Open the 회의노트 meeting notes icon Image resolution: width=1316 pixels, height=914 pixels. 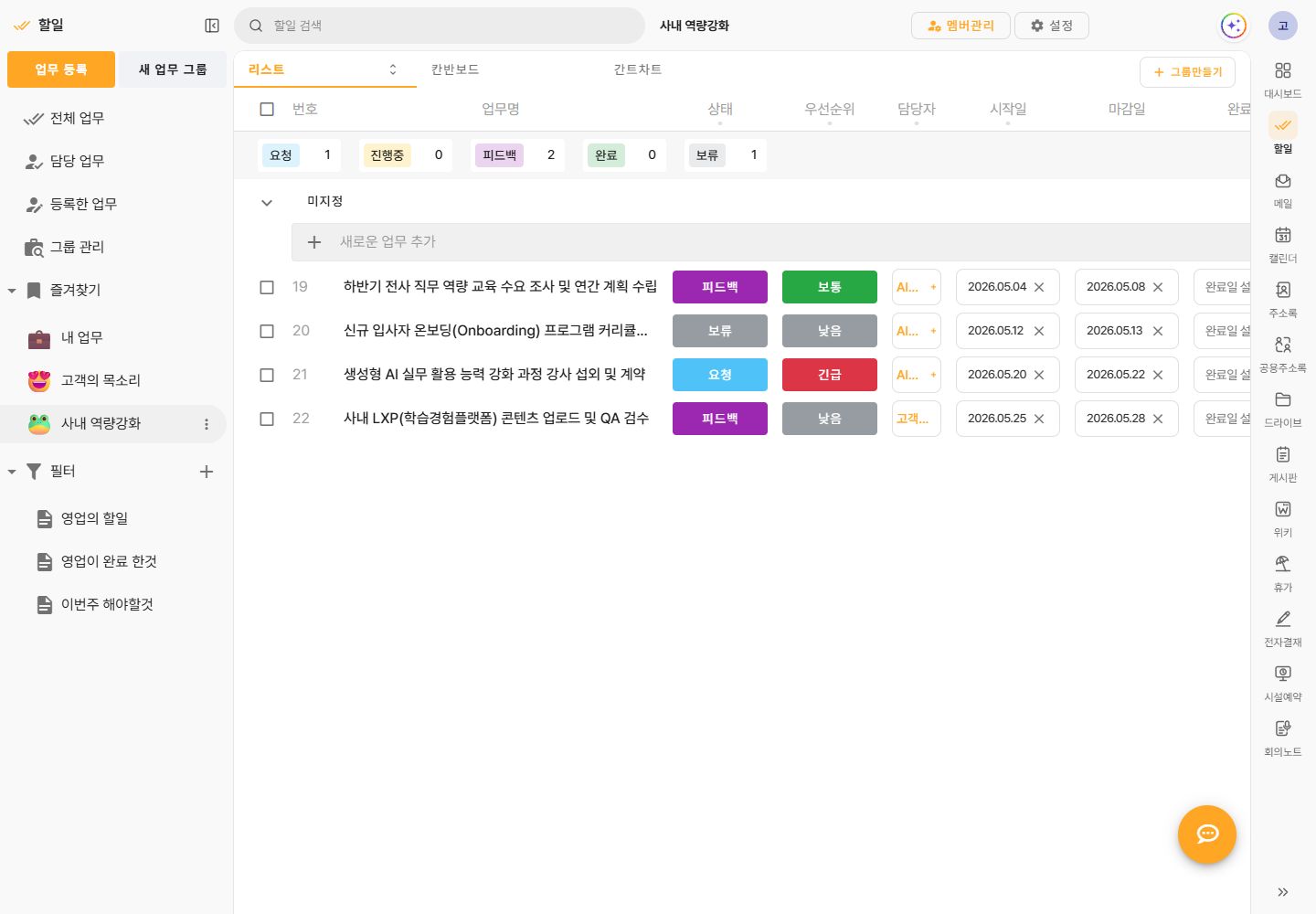coord(1283,728)
